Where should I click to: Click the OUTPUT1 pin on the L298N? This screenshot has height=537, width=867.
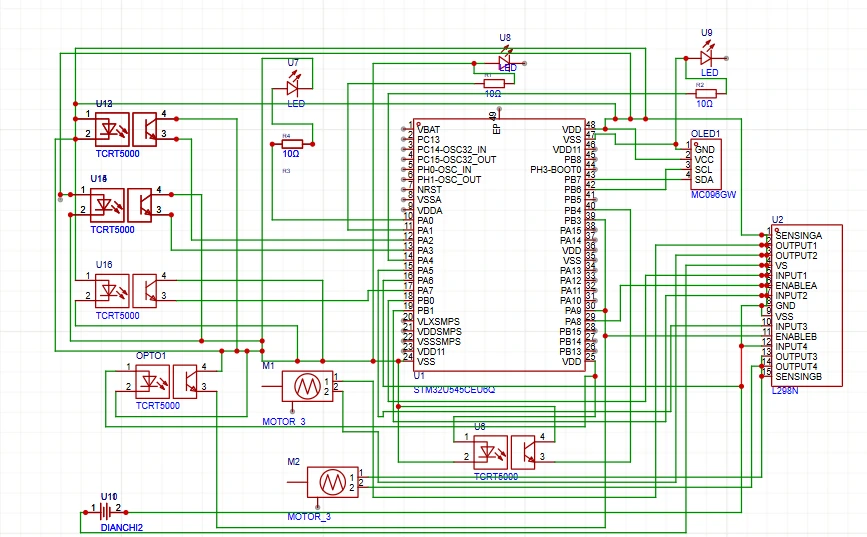click(796, 246)
